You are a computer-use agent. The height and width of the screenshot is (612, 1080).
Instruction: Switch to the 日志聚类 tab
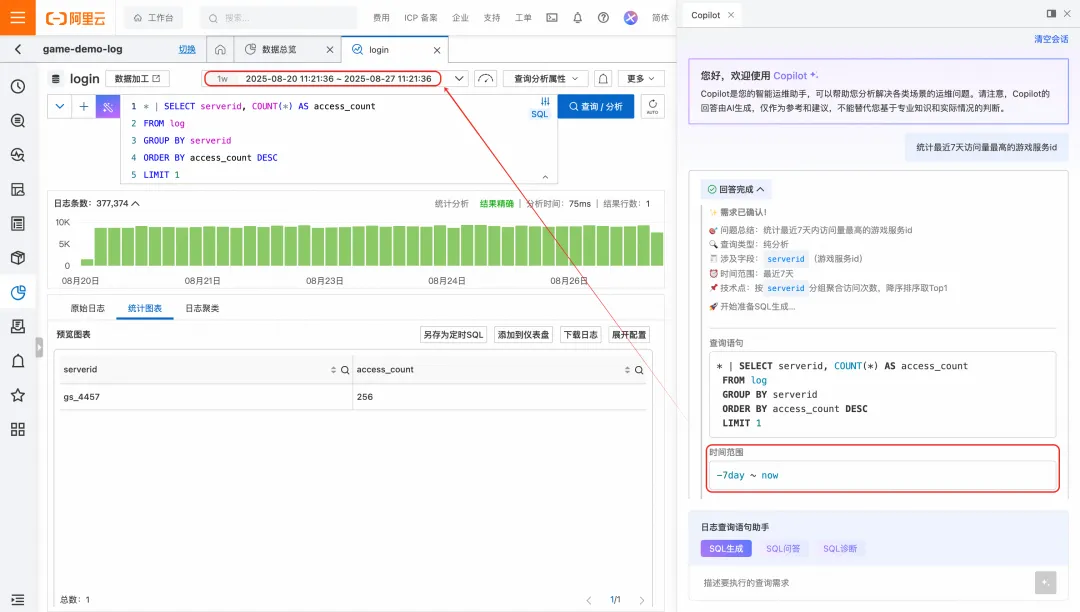[x=202, y=308]
